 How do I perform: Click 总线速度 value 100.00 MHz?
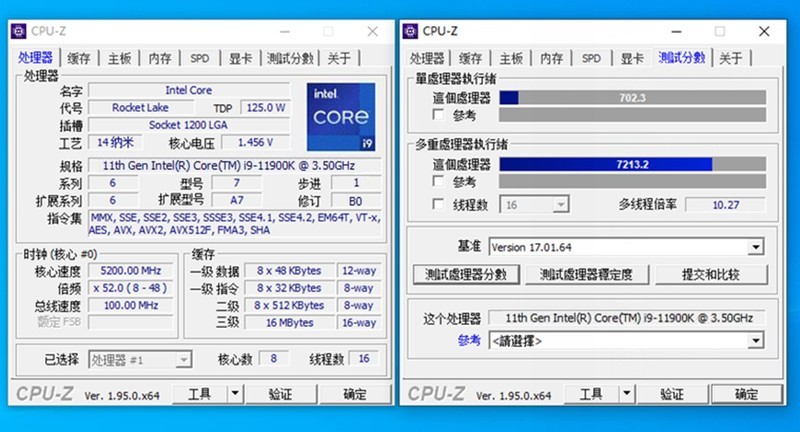(131, 305)
